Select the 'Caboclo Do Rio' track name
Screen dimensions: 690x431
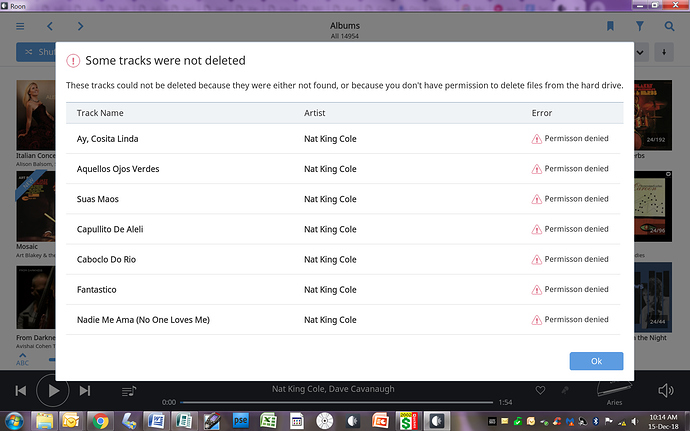click(106, 260)
